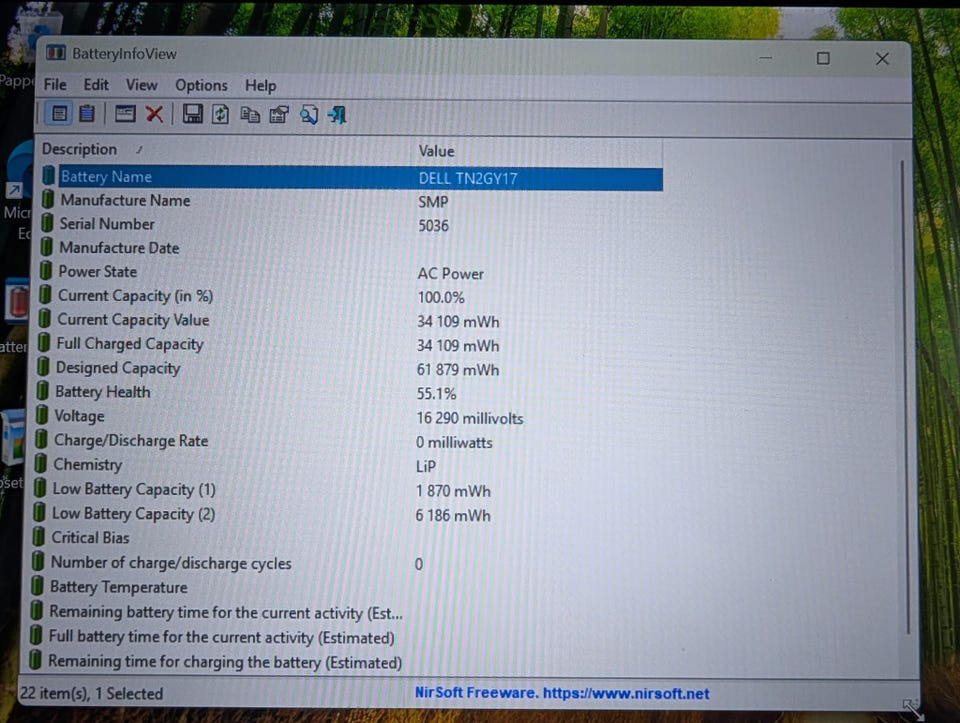Select the Designed Capacity row

[x=349, y=369]
